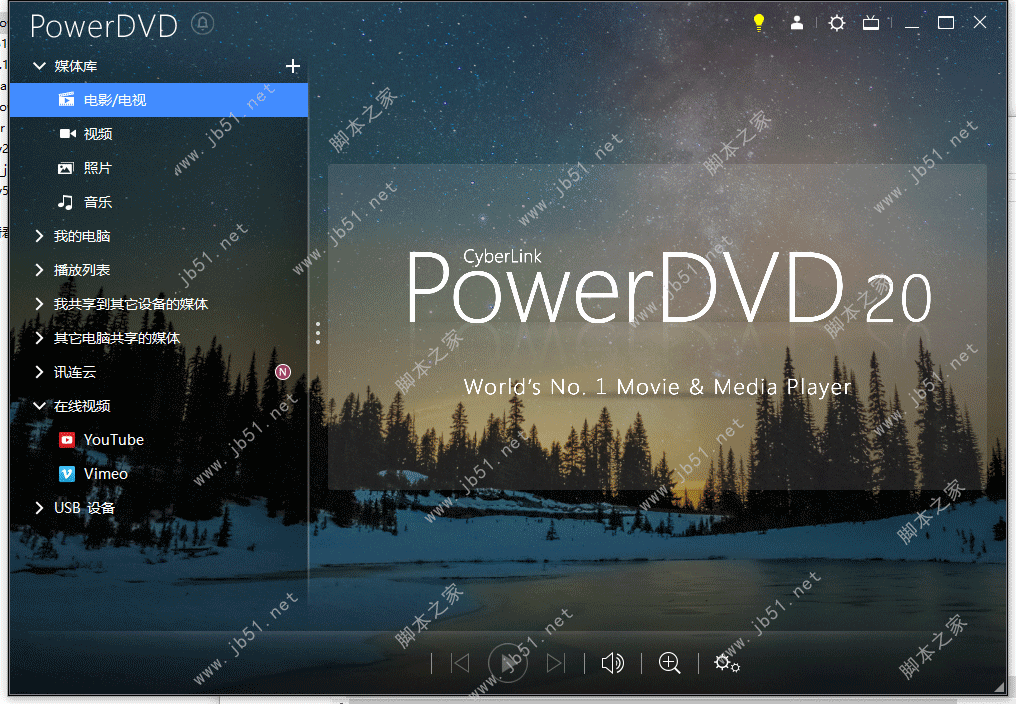Screen dimensions: 1016x704
Task: Click the sidebar splitter three-dot handle
Action: [x=318, y=333]
